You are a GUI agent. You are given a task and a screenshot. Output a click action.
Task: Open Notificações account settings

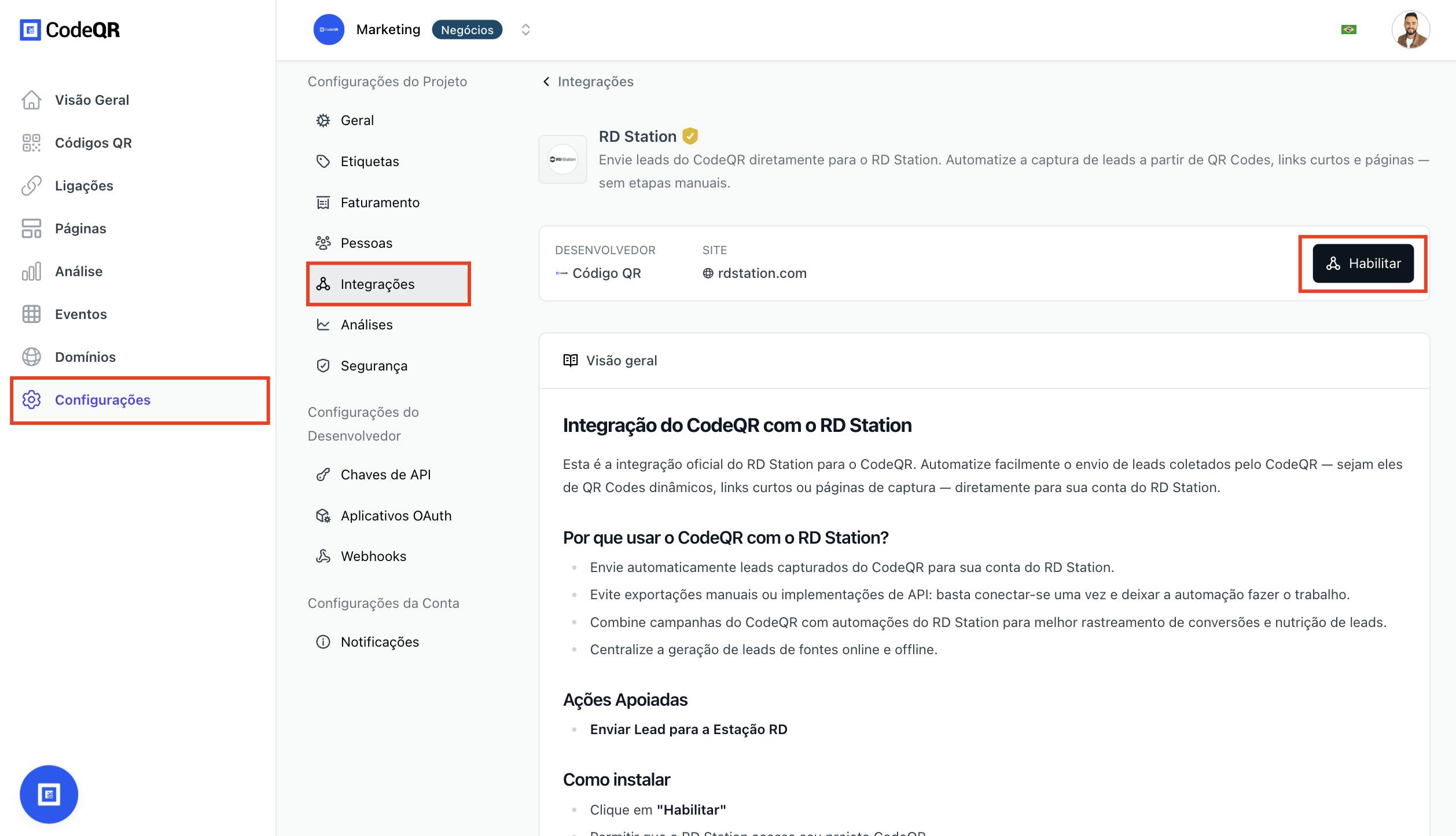(380, 642)
